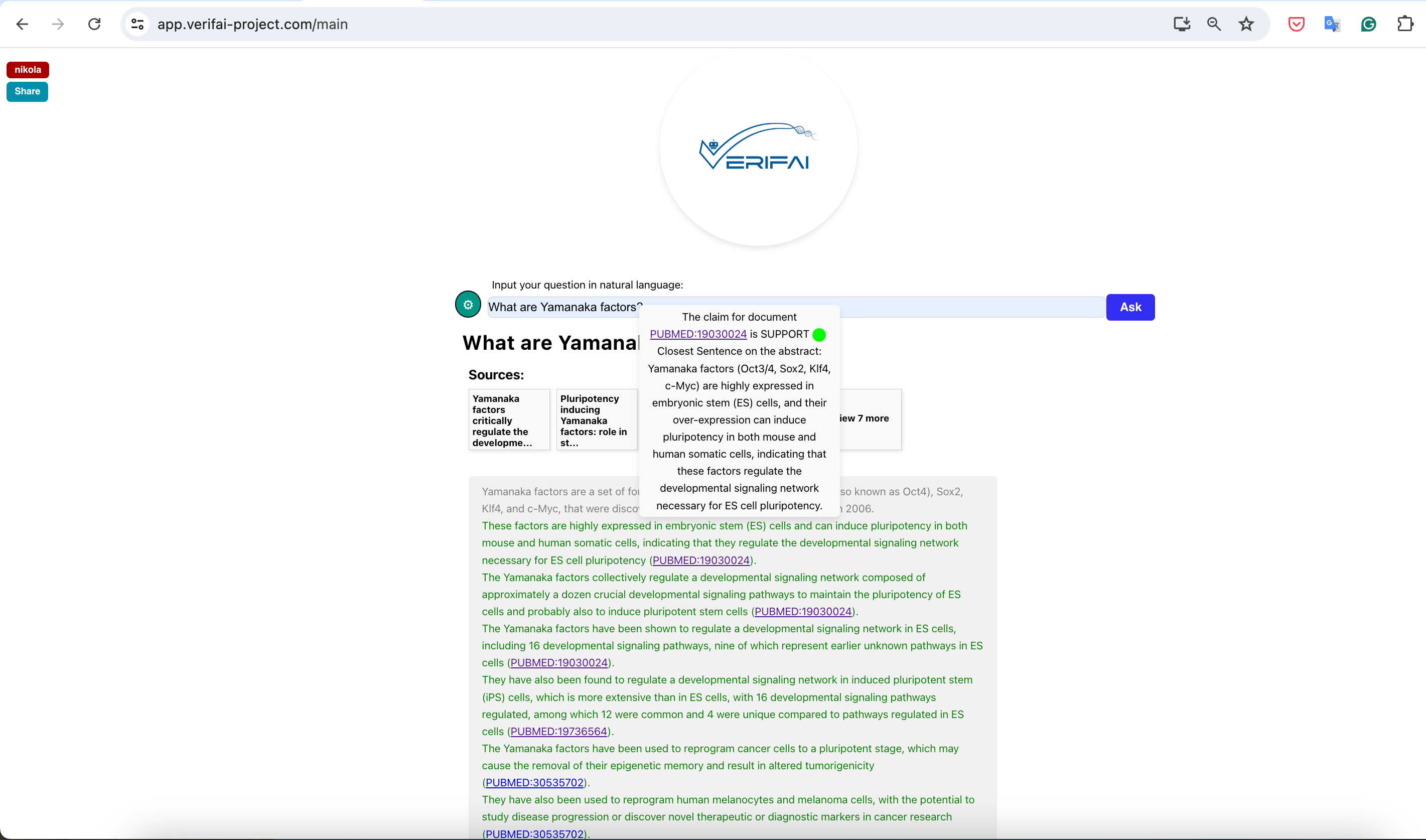1426x840 pixels.
Task: Click the browser back arrow
Action: click(22, 25)
